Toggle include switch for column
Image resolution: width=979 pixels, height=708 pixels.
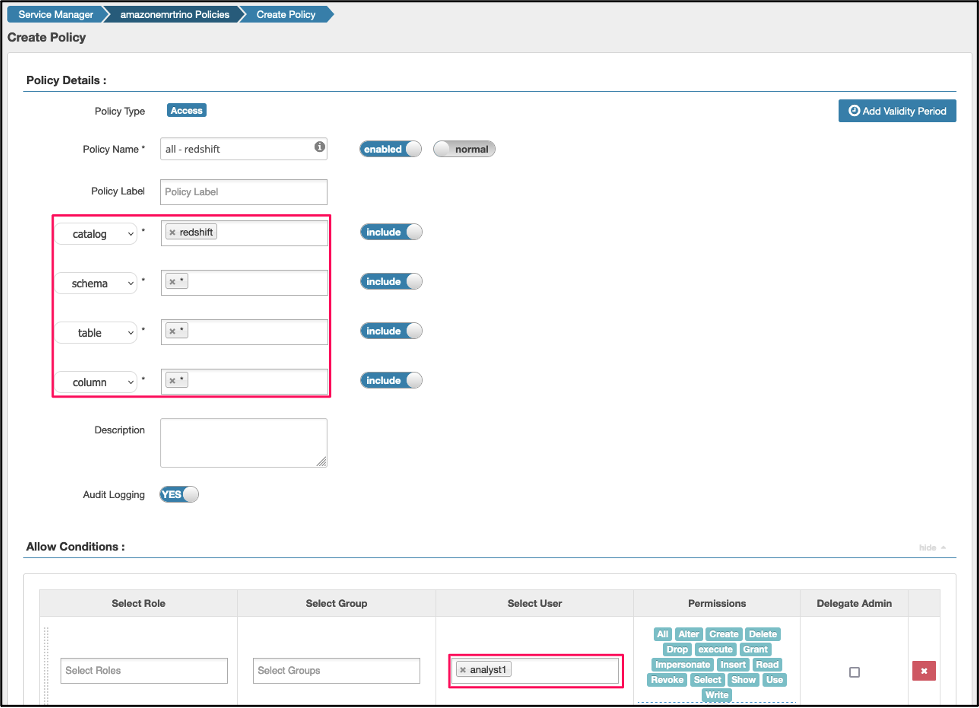(x=391, y=380)
